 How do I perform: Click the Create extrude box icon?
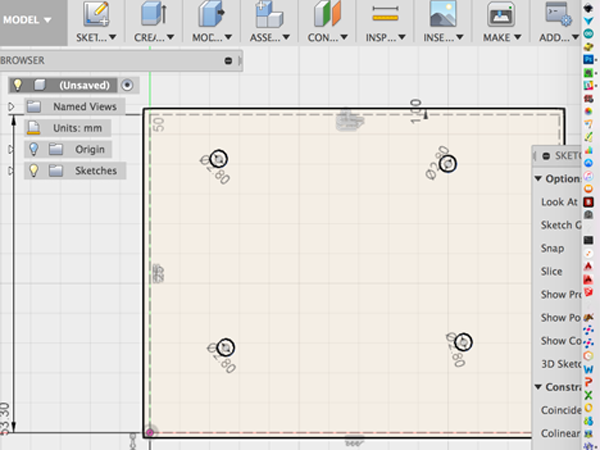coord(154,15)
